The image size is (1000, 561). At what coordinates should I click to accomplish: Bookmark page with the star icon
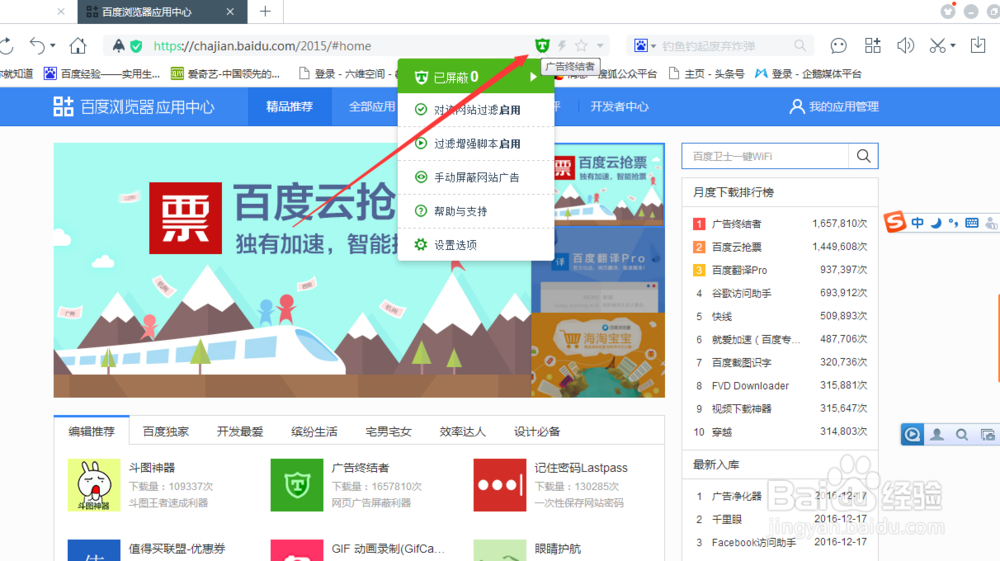(581, 45)
